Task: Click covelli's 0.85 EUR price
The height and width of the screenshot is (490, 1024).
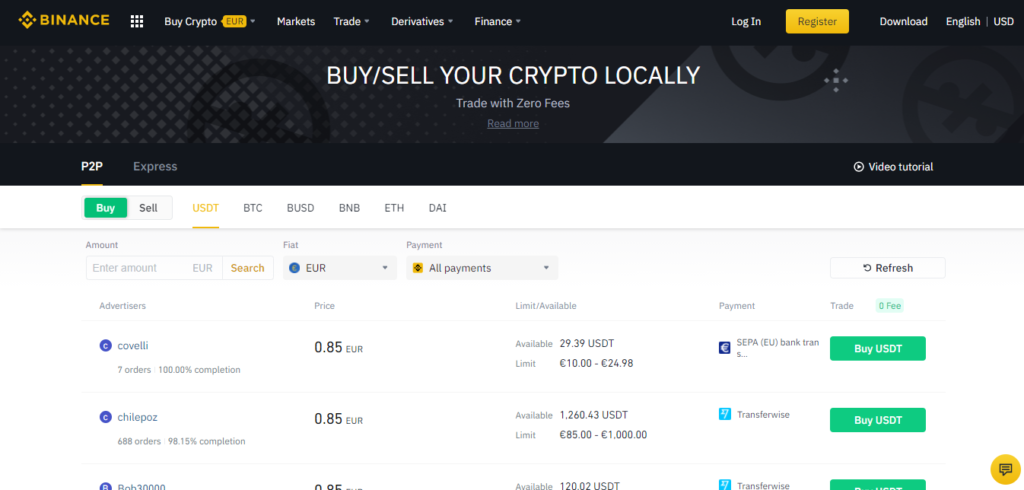Action: 338,348
